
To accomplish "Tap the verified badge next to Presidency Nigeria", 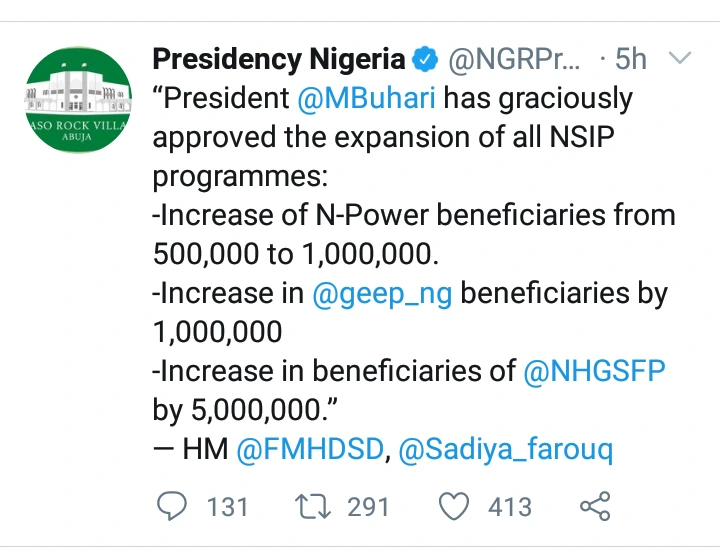I will 425,59.
